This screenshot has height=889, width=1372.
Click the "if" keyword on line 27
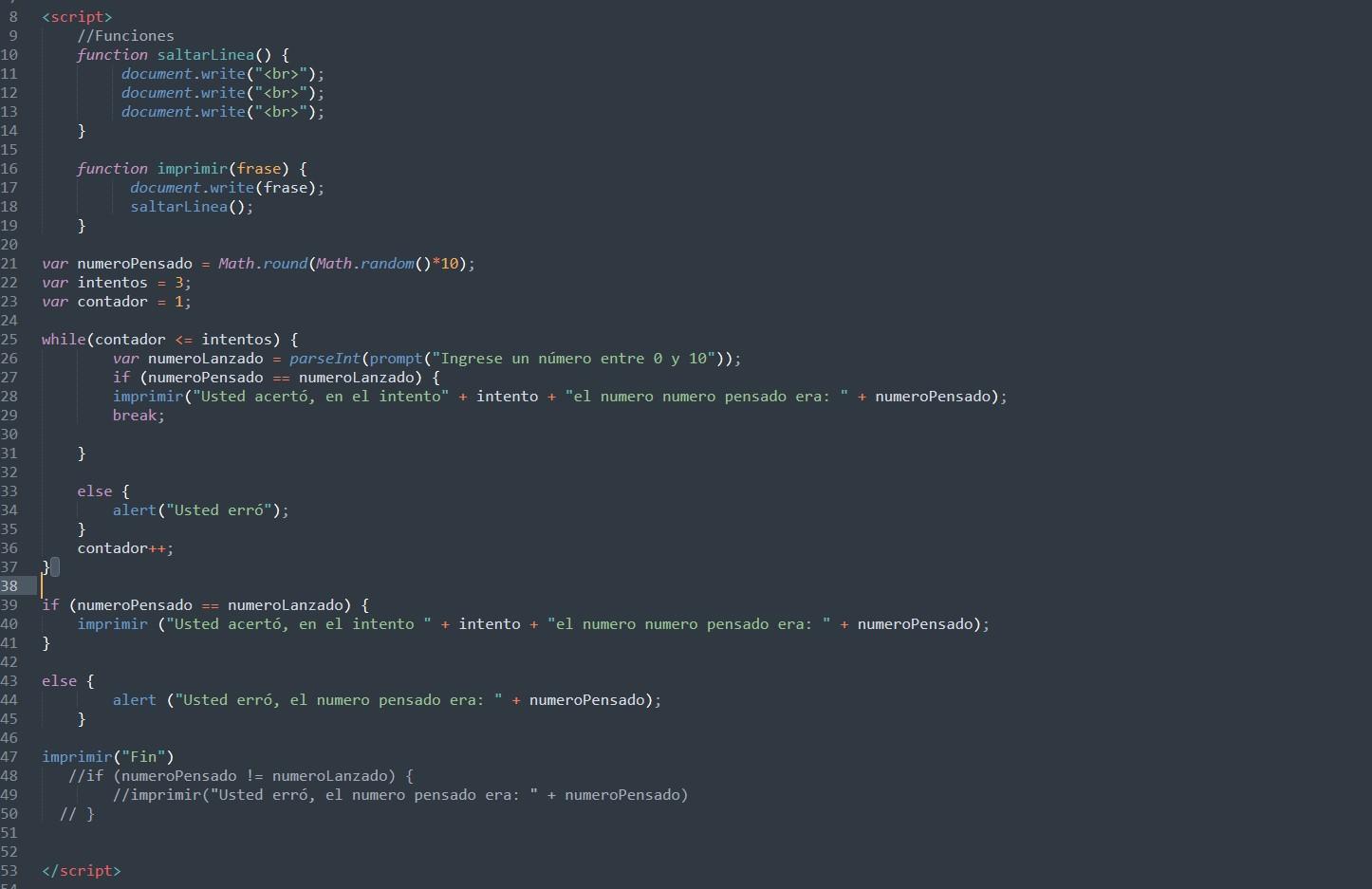(x=121, y=378)
